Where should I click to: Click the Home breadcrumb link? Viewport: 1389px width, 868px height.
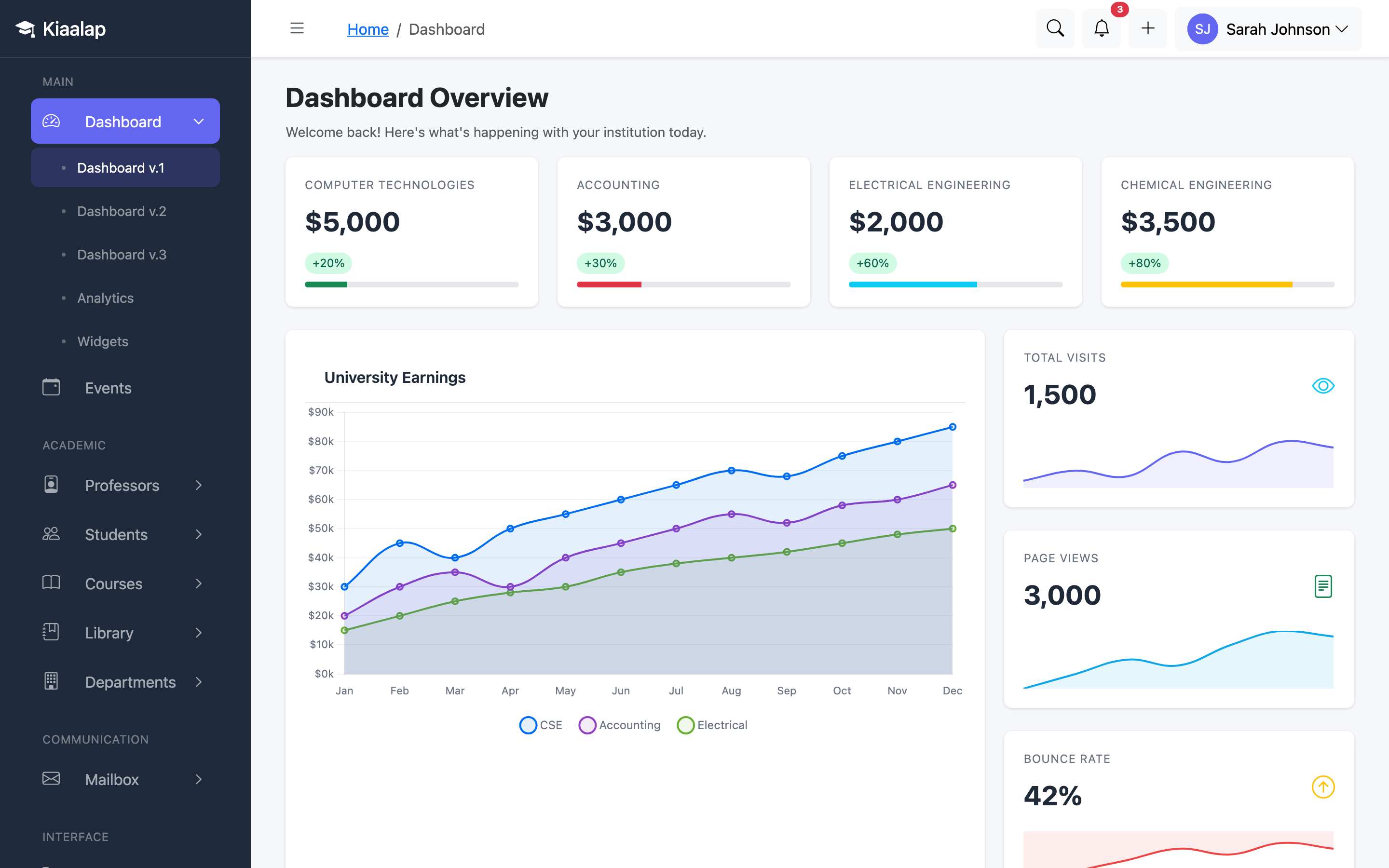pyautogui.click(x=368, y=29)
